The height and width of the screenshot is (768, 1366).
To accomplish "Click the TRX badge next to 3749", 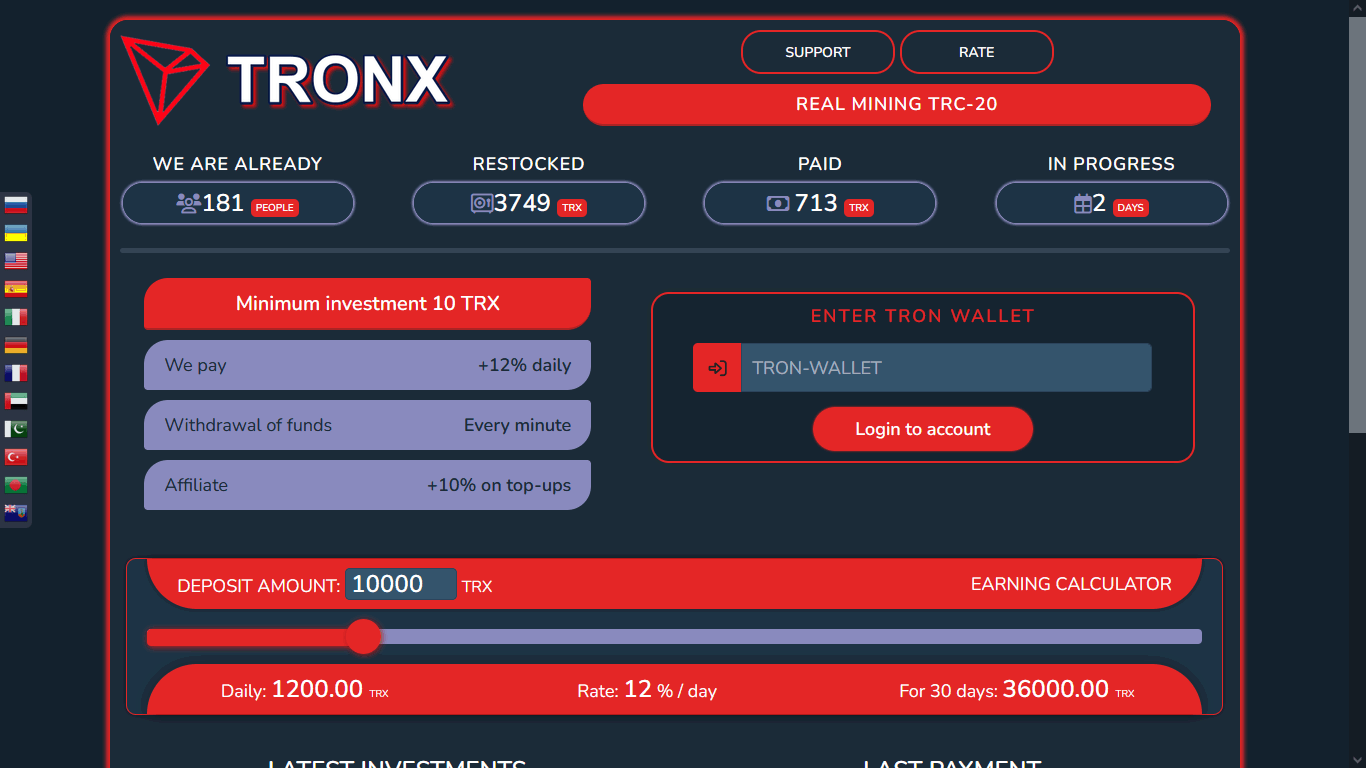I will coord(572,208).
